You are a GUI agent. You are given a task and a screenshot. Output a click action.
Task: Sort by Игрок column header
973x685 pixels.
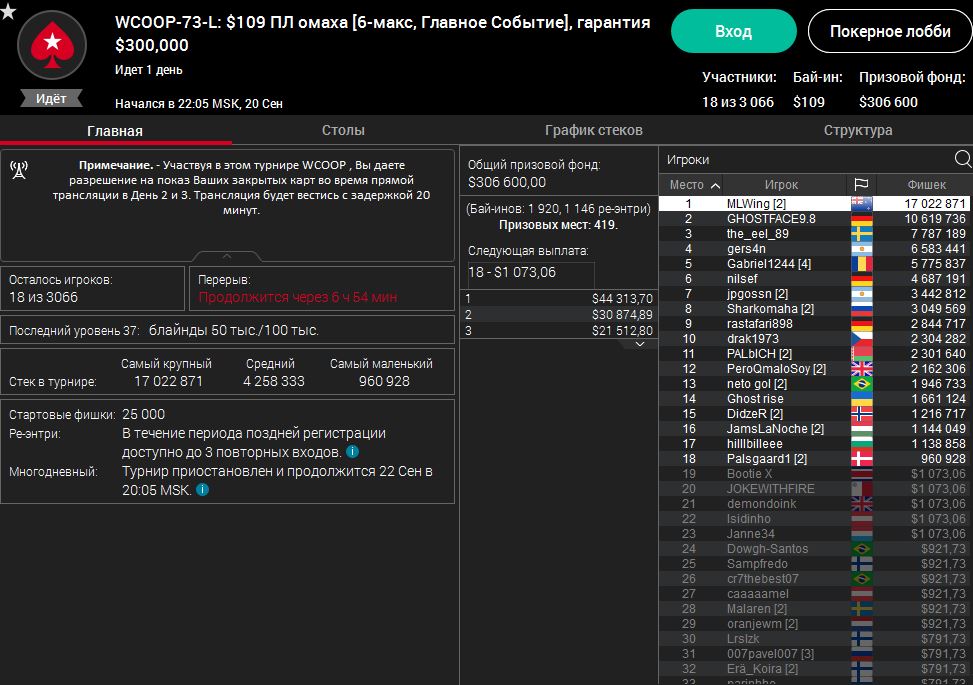781,184
